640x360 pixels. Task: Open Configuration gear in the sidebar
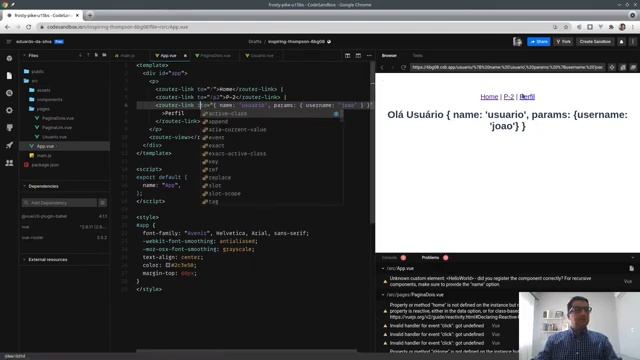(x=9, y=110)
